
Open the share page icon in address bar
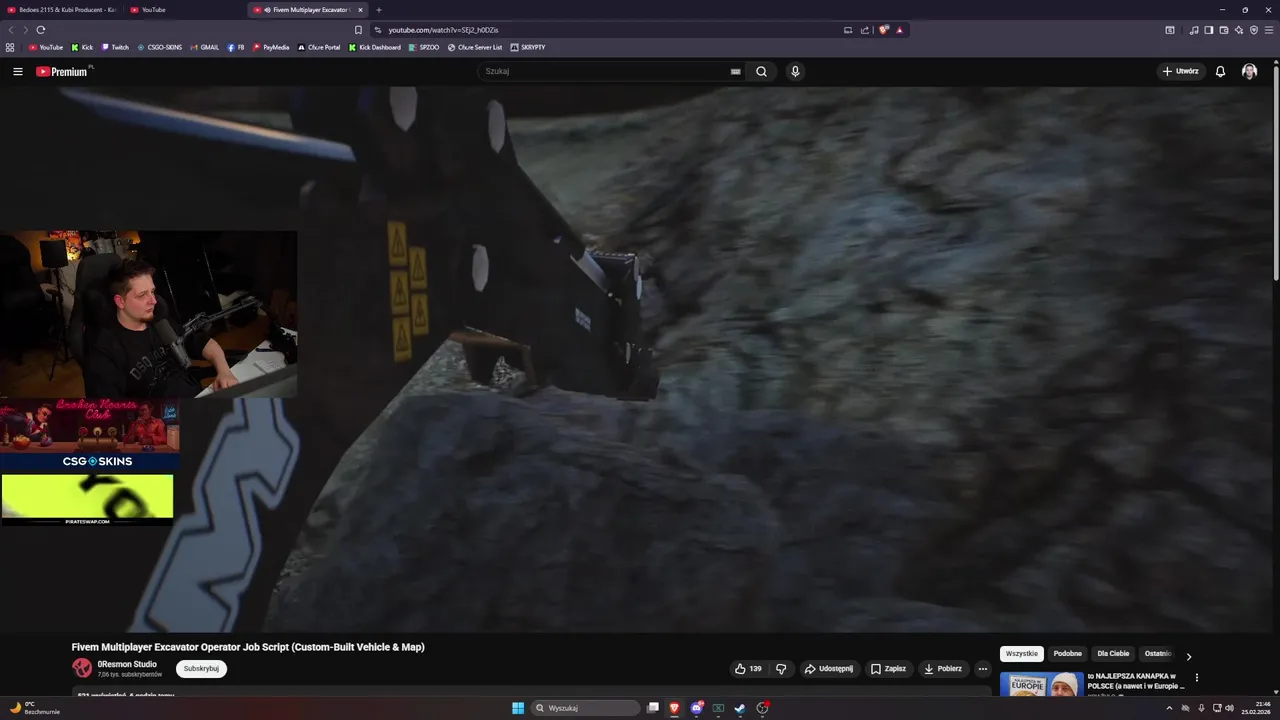[x=865, y=30]
